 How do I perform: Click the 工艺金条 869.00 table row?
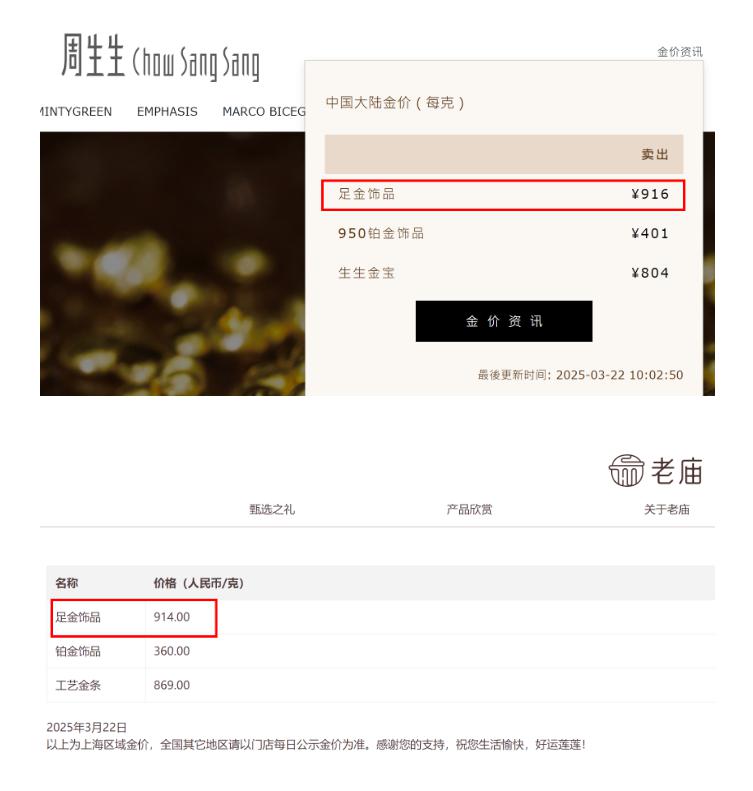pyautogui.click(x=381, y=685)
